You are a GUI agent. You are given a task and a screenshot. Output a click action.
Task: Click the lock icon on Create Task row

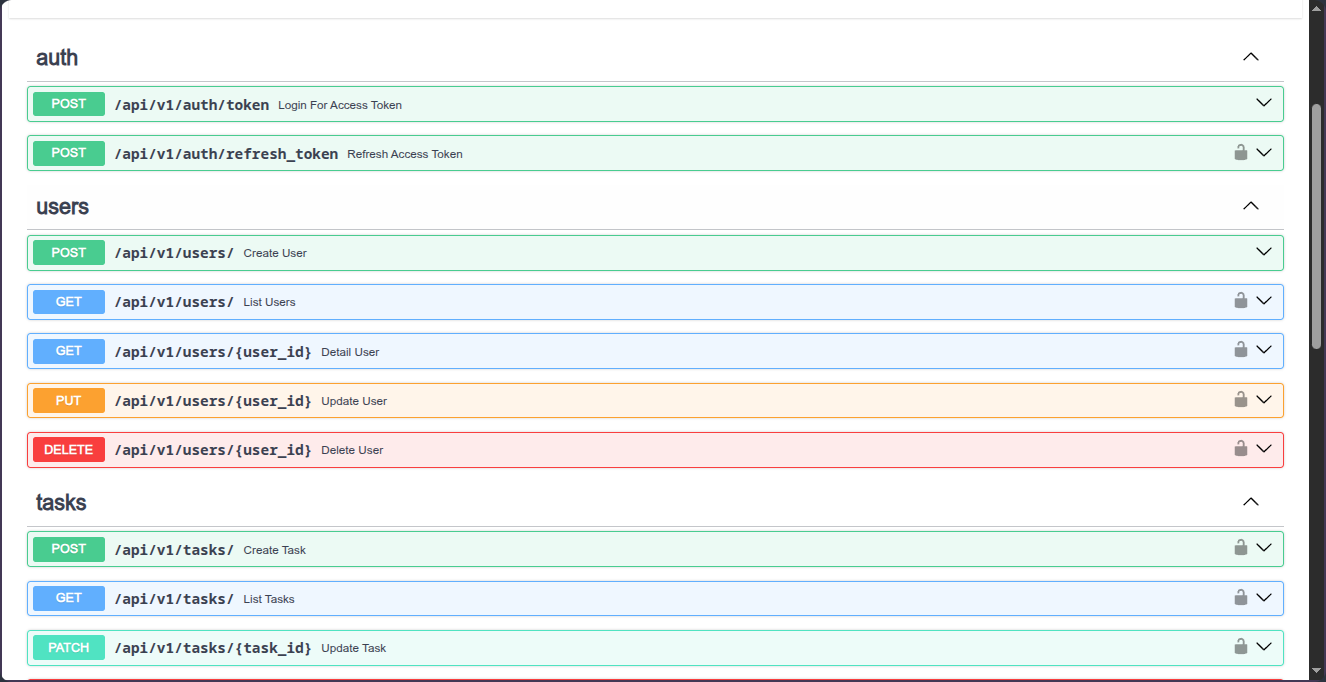point(1240,548)
